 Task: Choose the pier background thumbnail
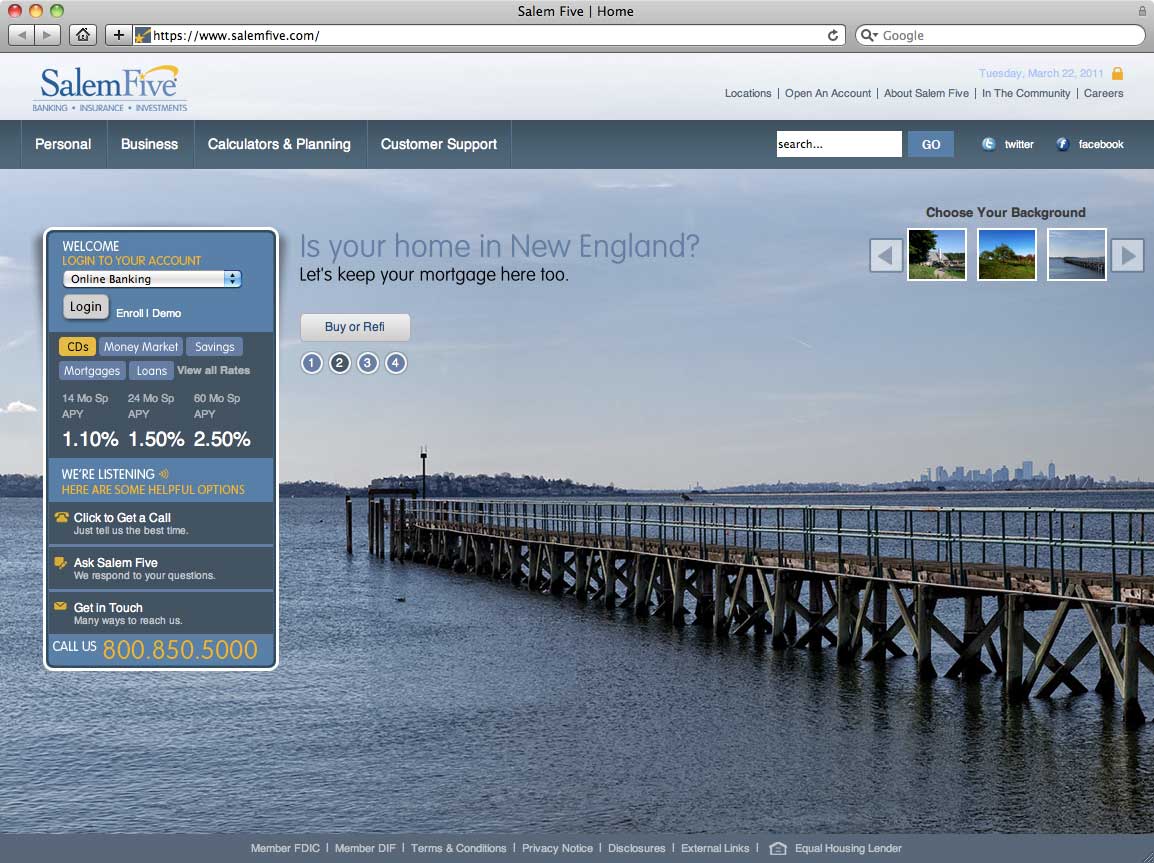click(x=1077, y=255)
